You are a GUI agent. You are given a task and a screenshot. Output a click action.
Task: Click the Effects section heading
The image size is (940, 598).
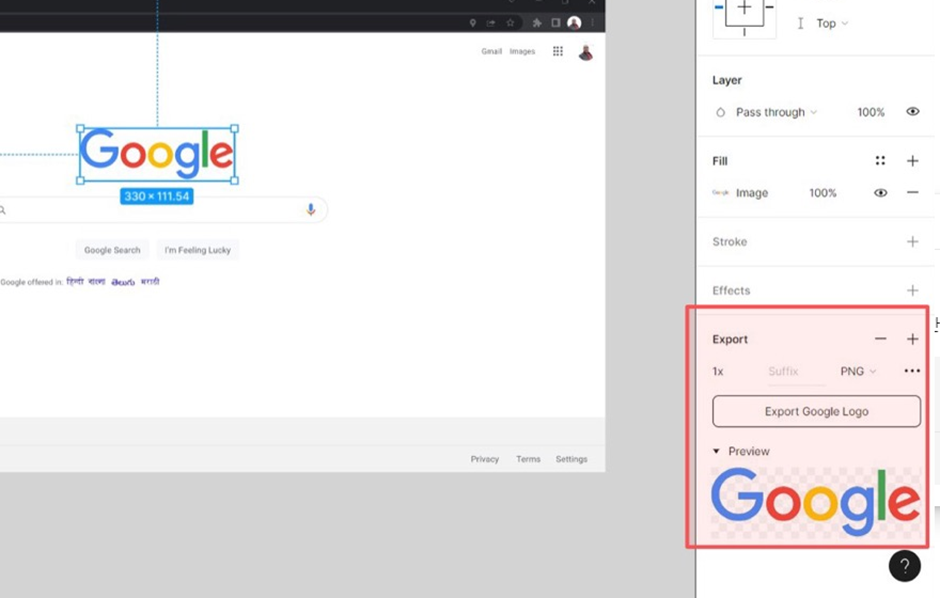[731, 291]
